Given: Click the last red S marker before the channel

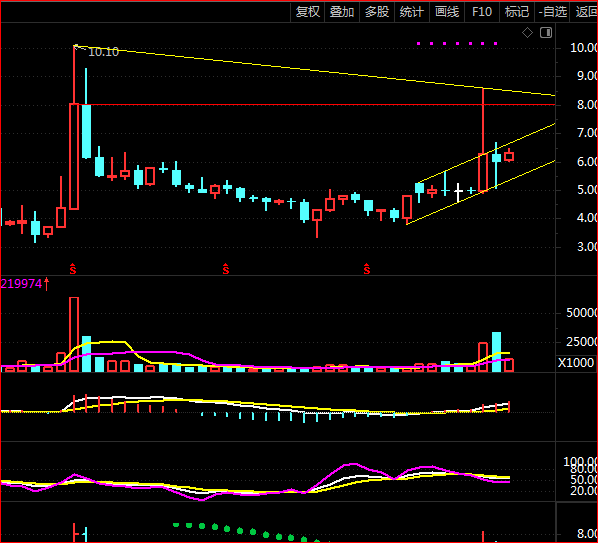Looking at the screenshot, I should [x=367, y=269].
